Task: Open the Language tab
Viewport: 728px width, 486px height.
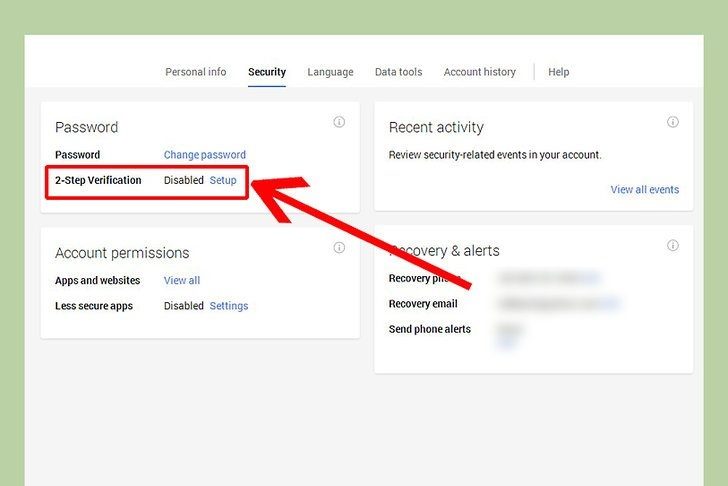Action: click(330, 72)
